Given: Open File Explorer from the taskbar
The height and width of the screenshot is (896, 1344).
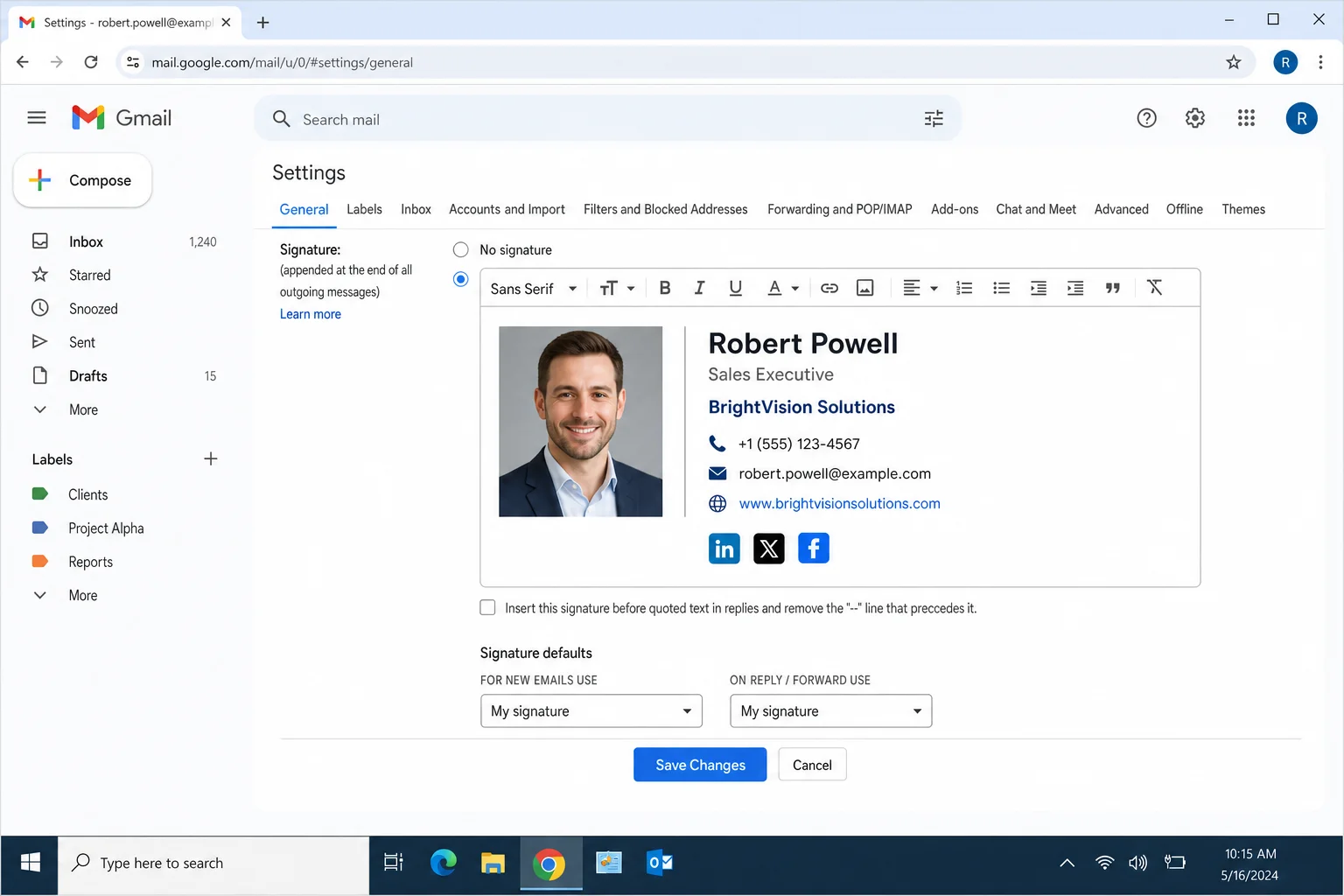Looking at the screenshot, I should pos(493,864).
